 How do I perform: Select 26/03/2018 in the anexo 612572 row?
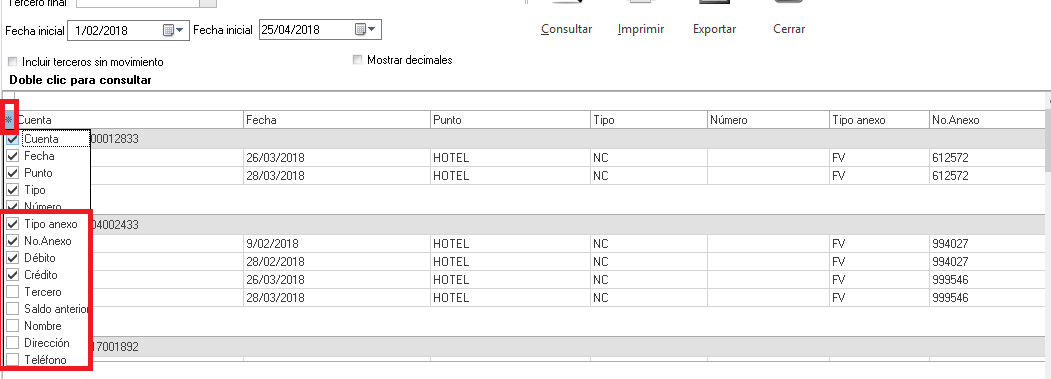coord(336,158)
